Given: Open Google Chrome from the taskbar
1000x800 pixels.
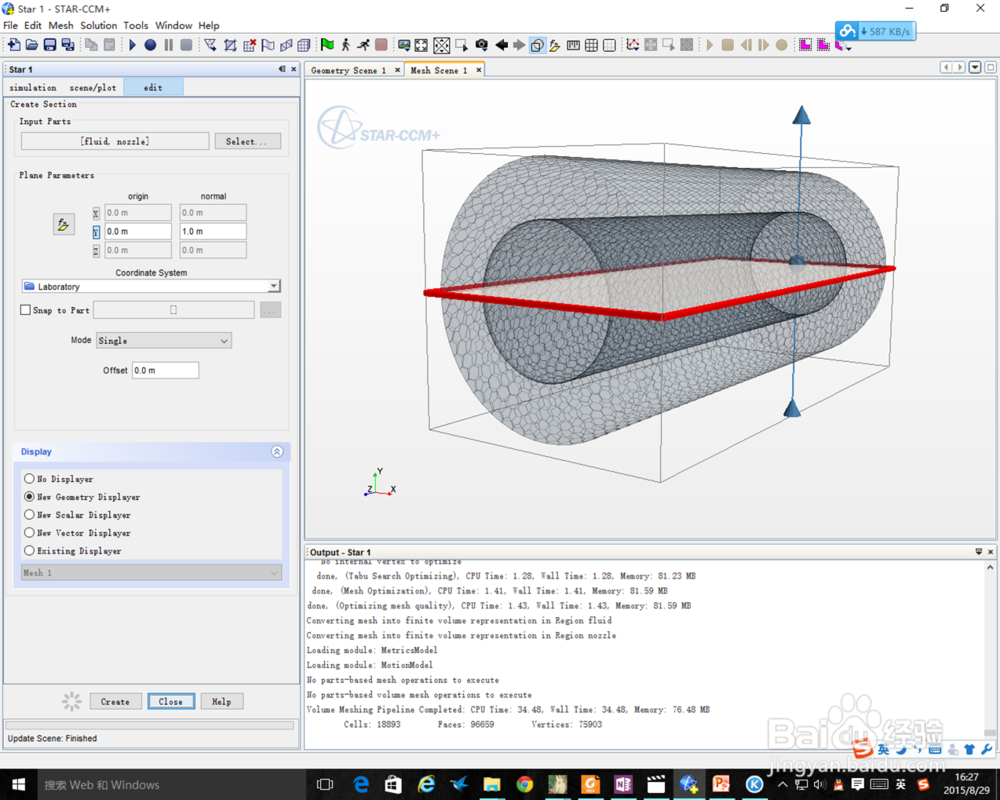Looking at the screenshot, I should tap(524, 785).
